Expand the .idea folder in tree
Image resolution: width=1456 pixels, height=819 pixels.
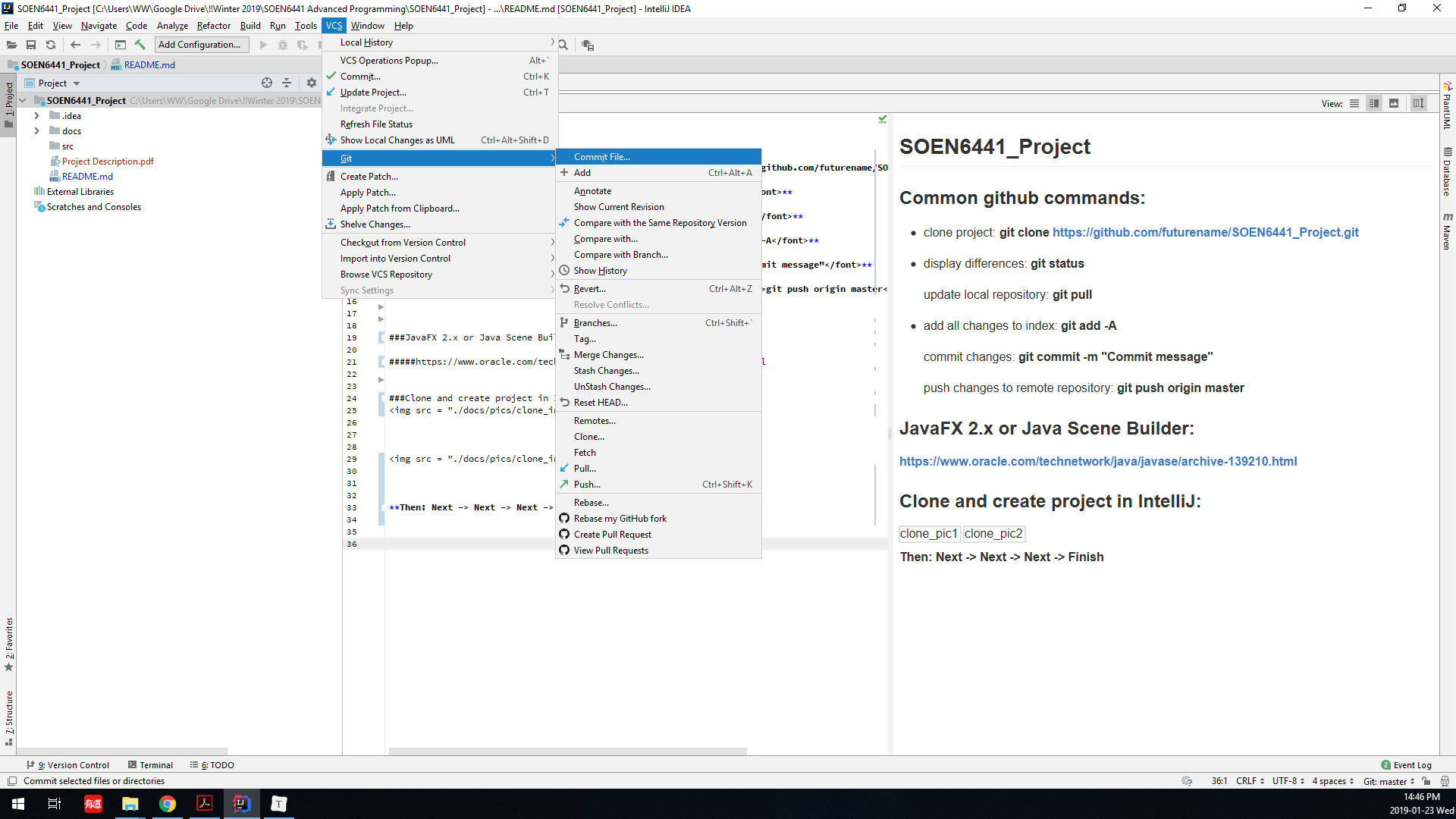36,116
